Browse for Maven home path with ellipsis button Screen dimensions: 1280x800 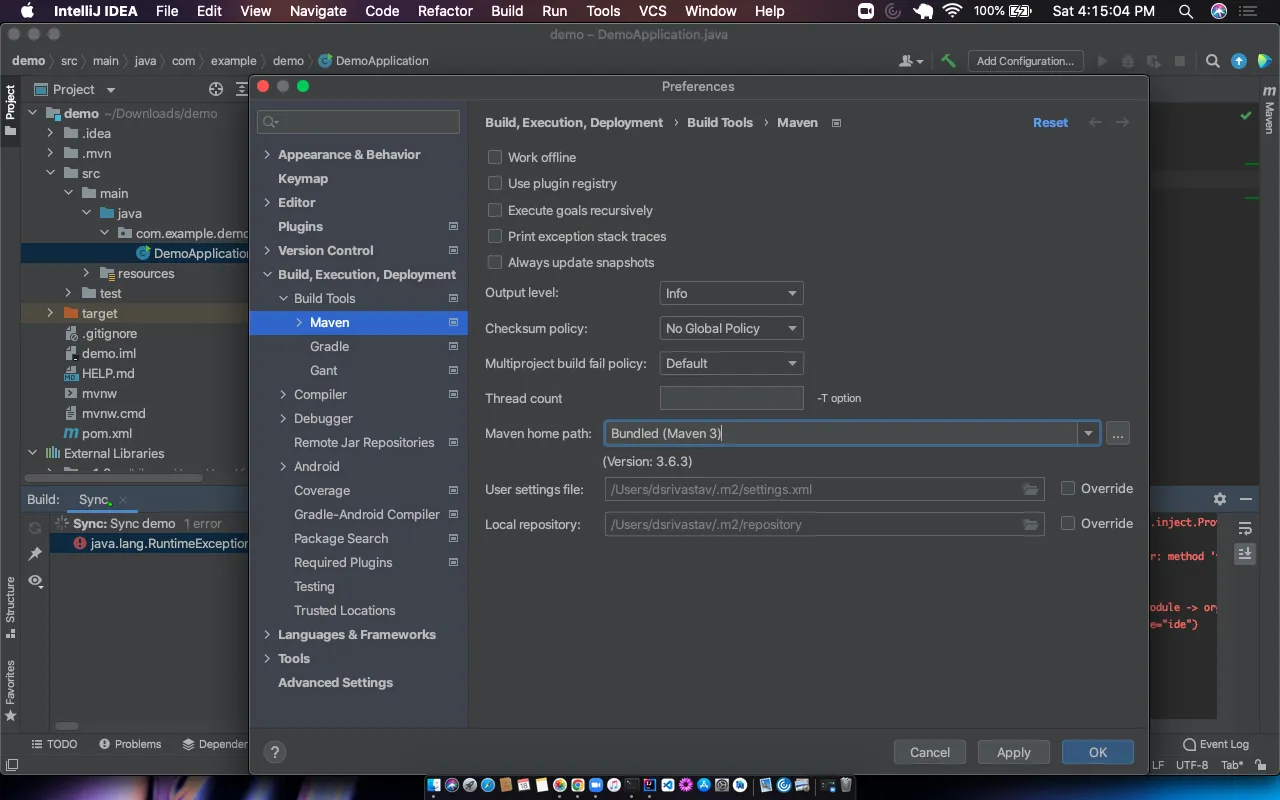[x=1118, y=433]
